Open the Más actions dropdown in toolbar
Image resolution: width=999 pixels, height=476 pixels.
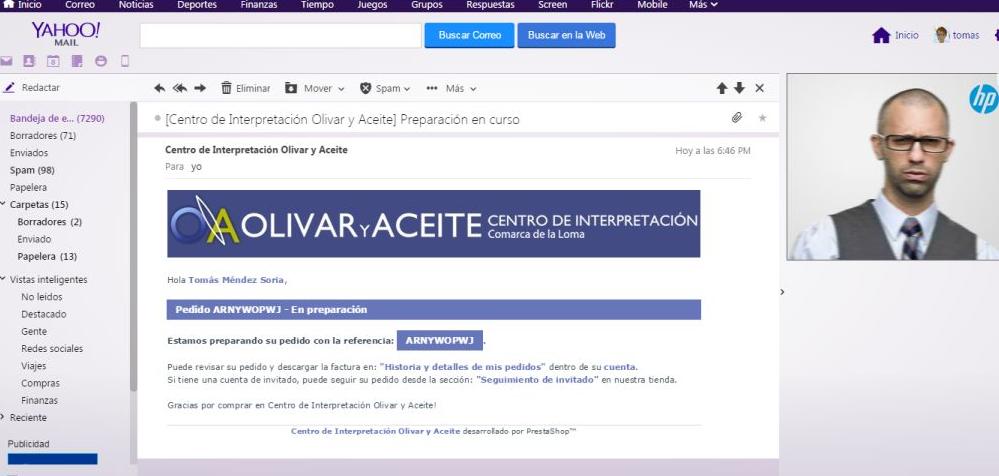(451, 89)
